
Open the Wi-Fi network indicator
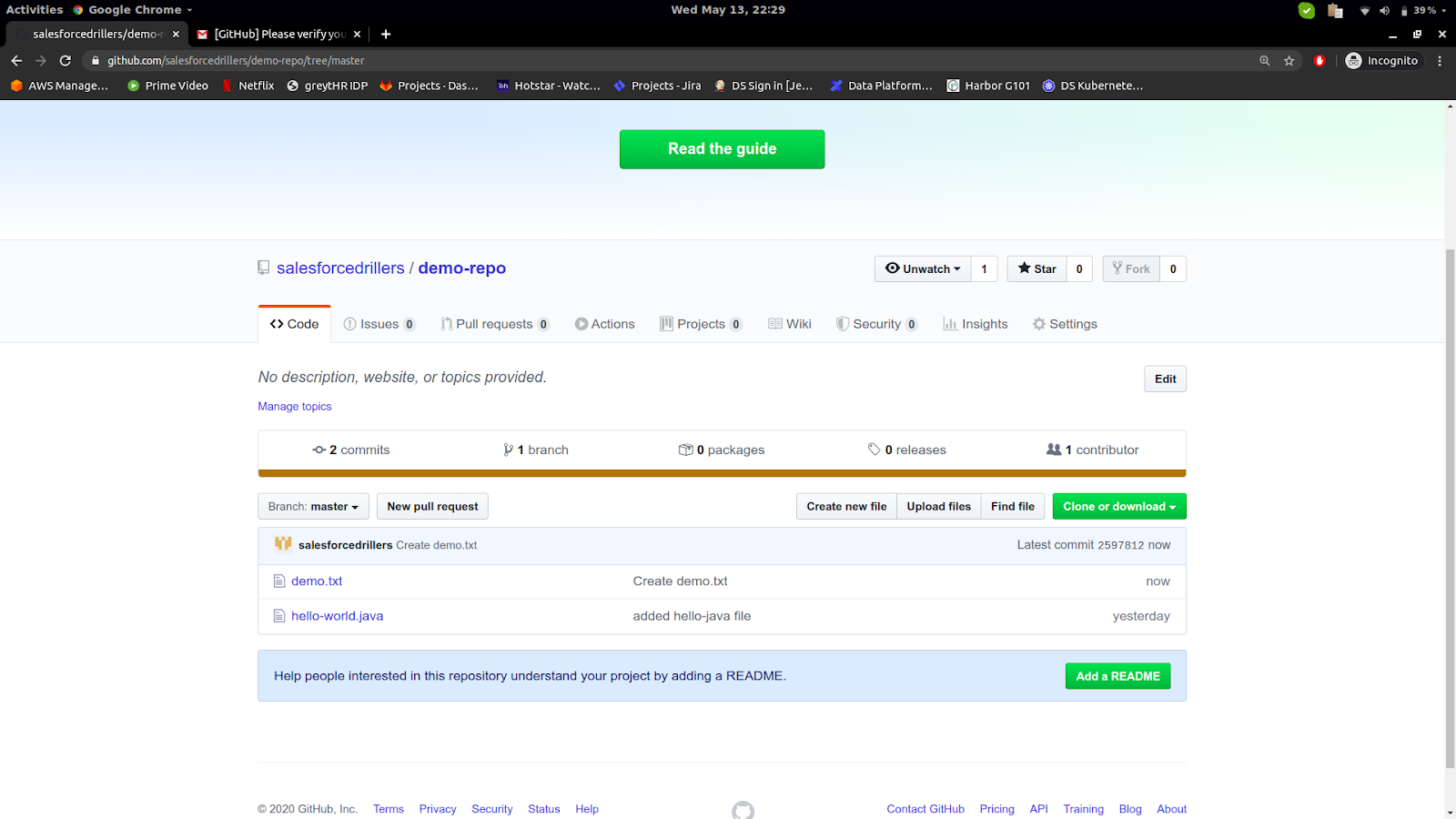(x=1365, y=11)
